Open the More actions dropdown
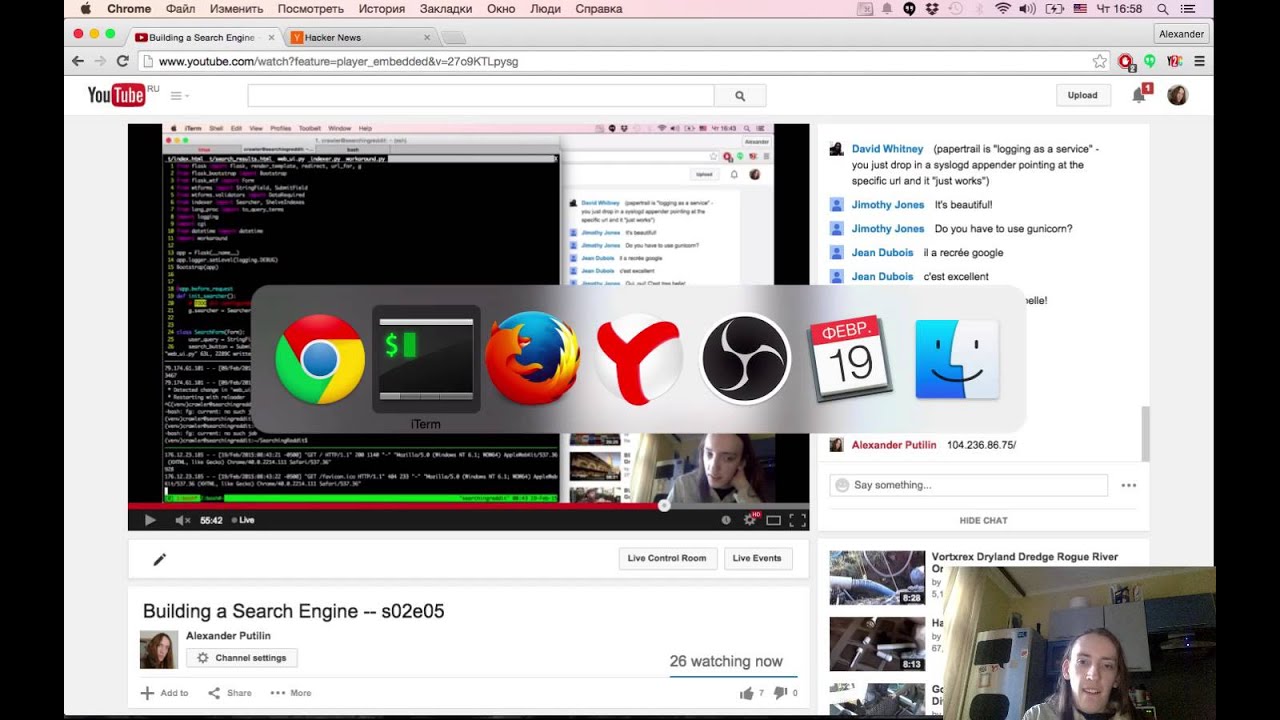1280x720 pixels. point(291,693)
